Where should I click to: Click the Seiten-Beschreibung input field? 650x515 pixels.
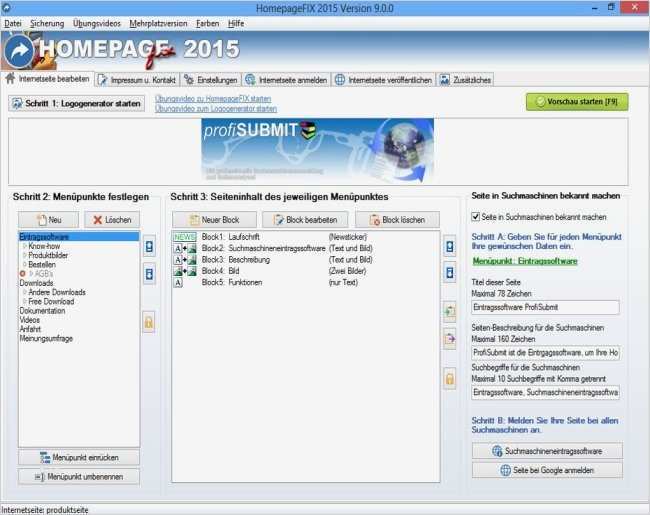pyautogui.click(x=546, y=352)
